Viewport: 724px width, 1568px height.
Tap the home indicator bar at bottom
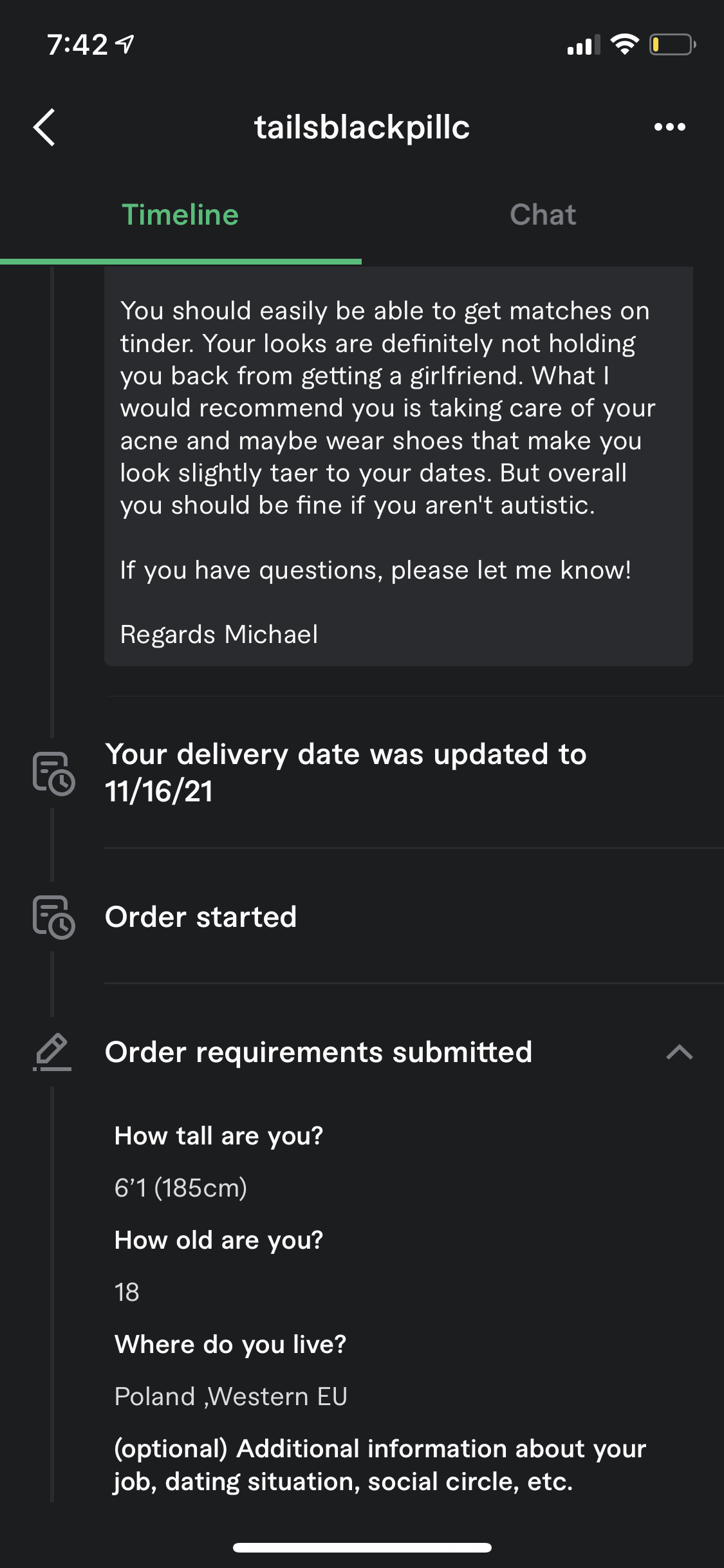(x=362, y=1547)
